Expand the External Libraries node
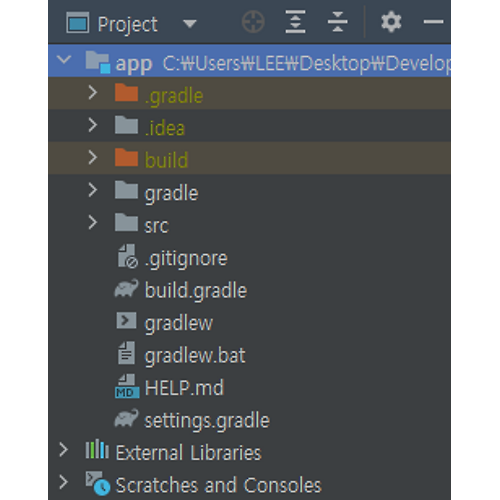 (63, 450)
